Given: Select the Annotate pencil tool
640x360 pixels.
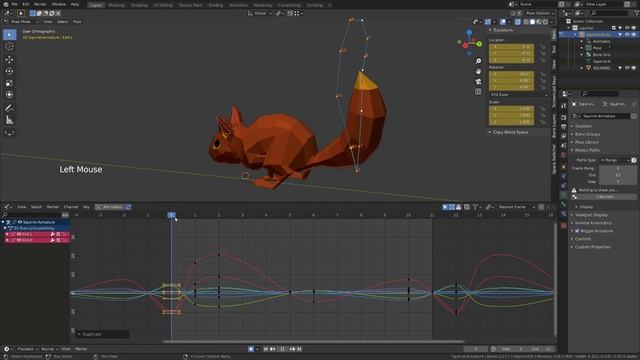Looking at the screenshot, I should point(9,108).
